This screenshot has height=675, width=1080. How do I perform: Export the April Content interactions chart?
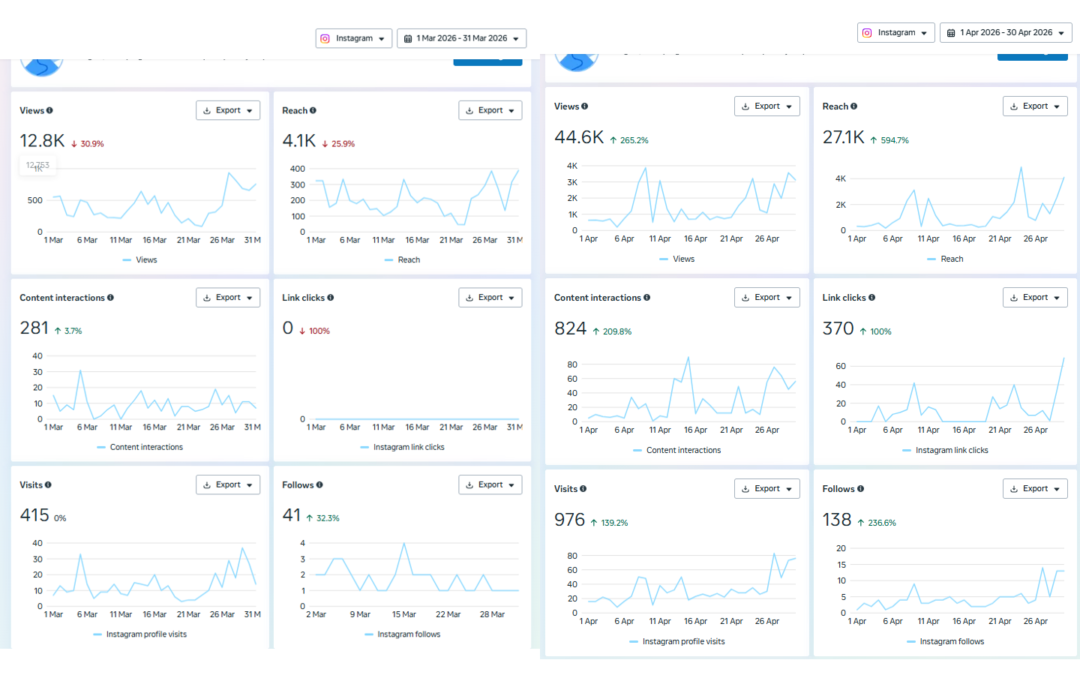(x=767, y=298)
